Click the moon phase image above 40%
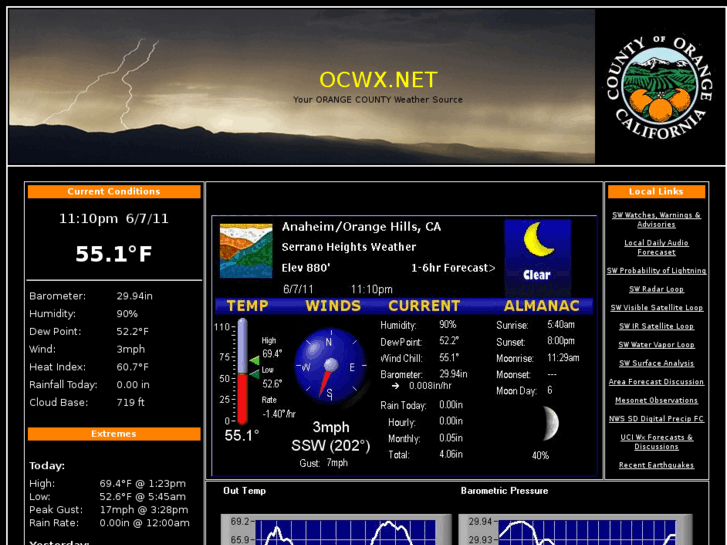 [550, 423]
